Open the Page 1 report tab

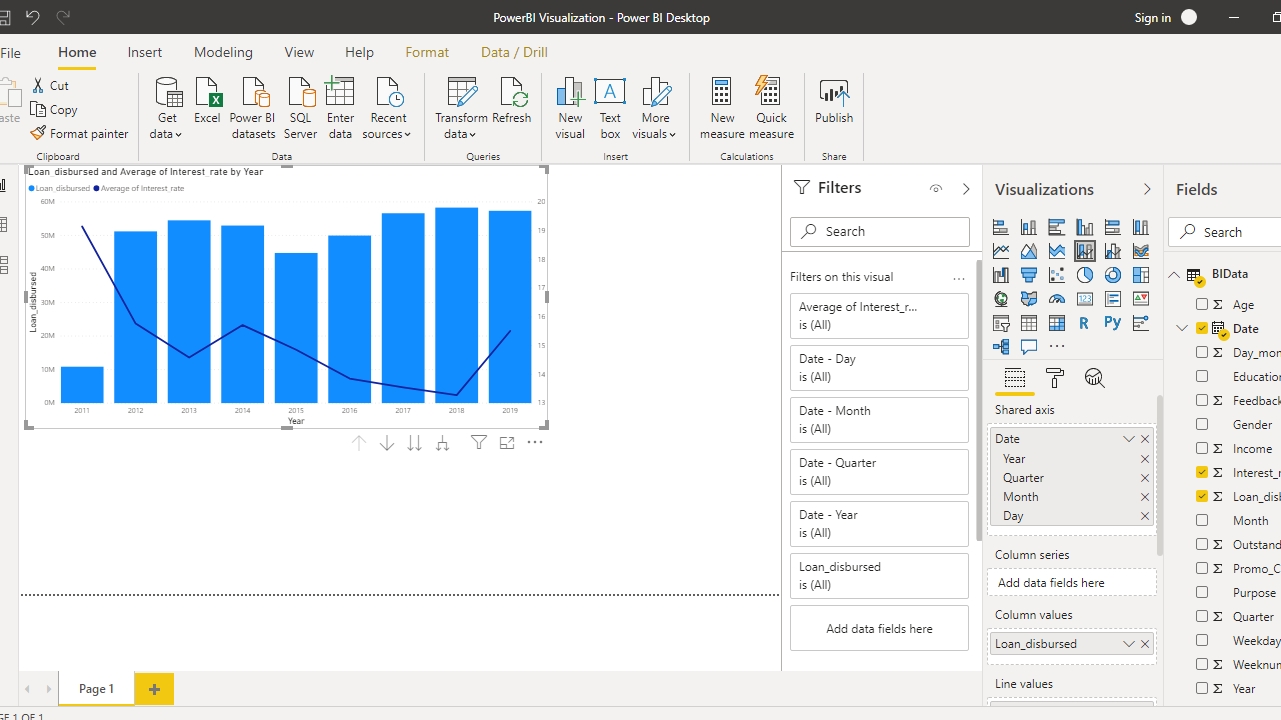96,689
